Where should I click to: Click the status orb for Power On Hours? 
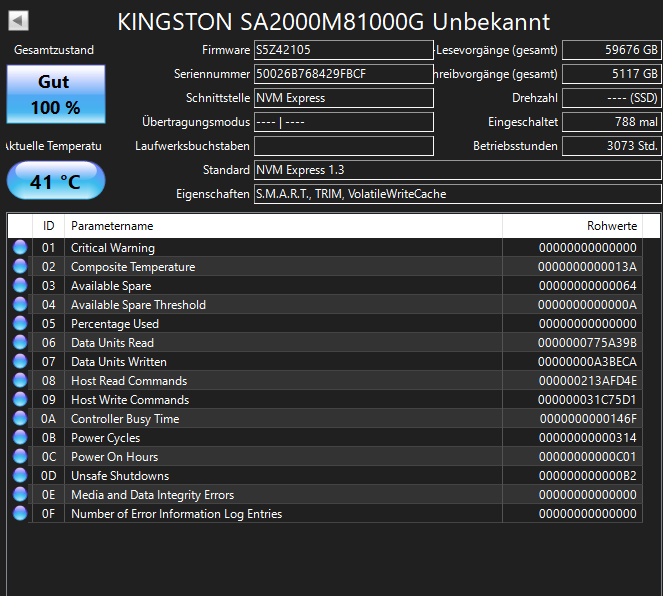point(20,457)
